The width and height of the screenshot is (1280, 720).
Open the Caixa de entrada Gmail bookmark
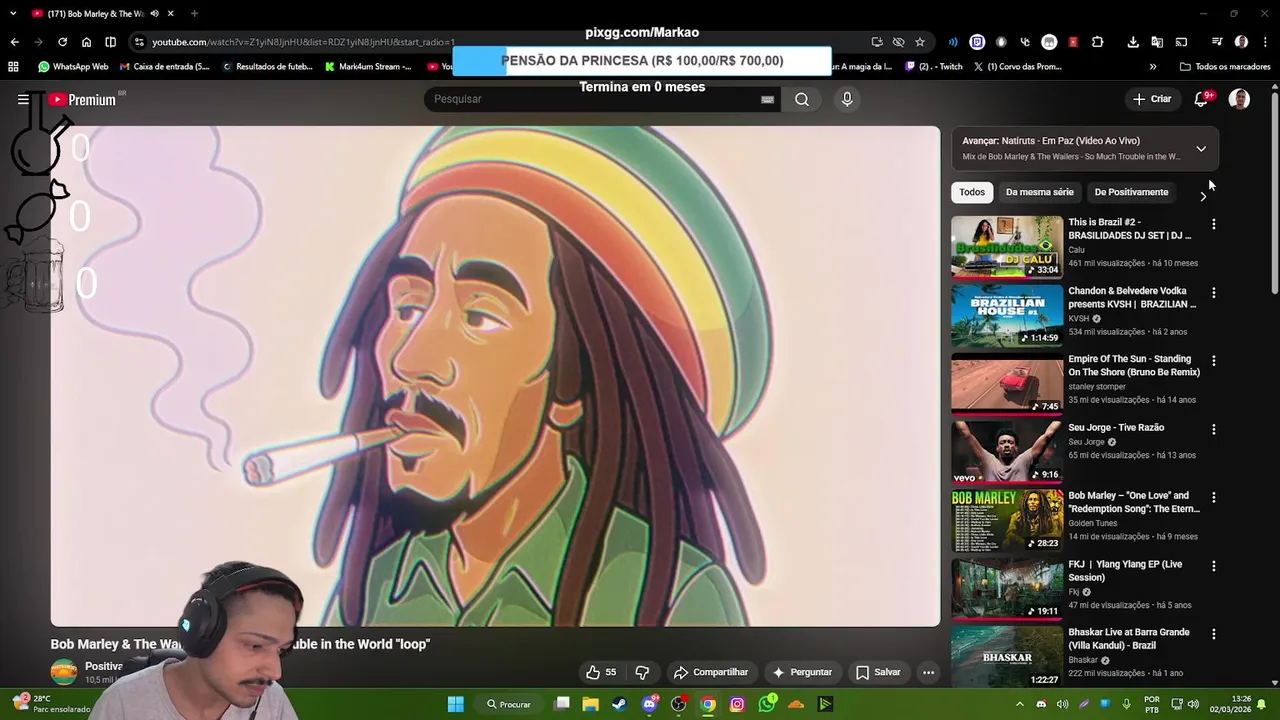164,67
